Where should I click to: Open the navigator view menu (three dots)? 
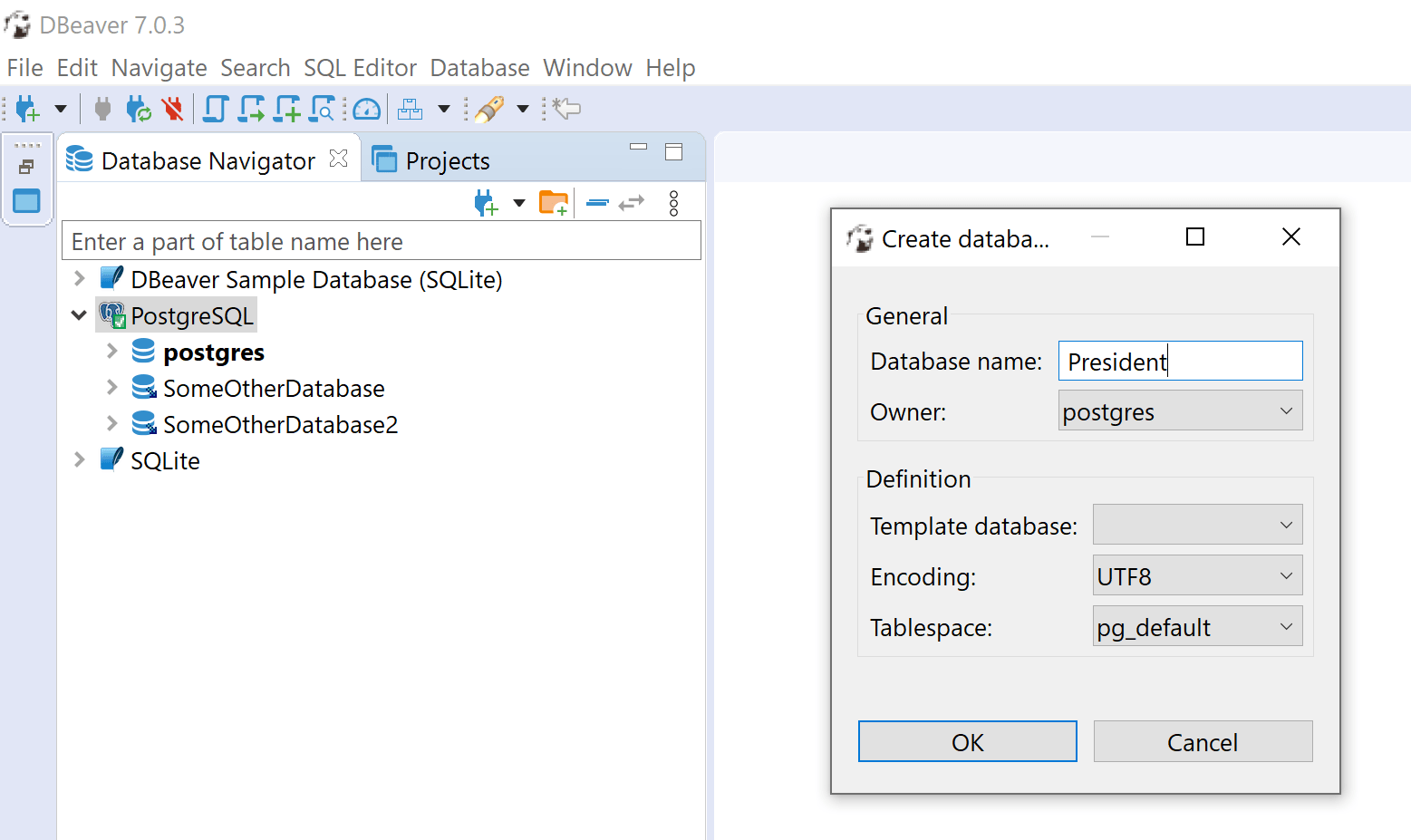(673, 203)
